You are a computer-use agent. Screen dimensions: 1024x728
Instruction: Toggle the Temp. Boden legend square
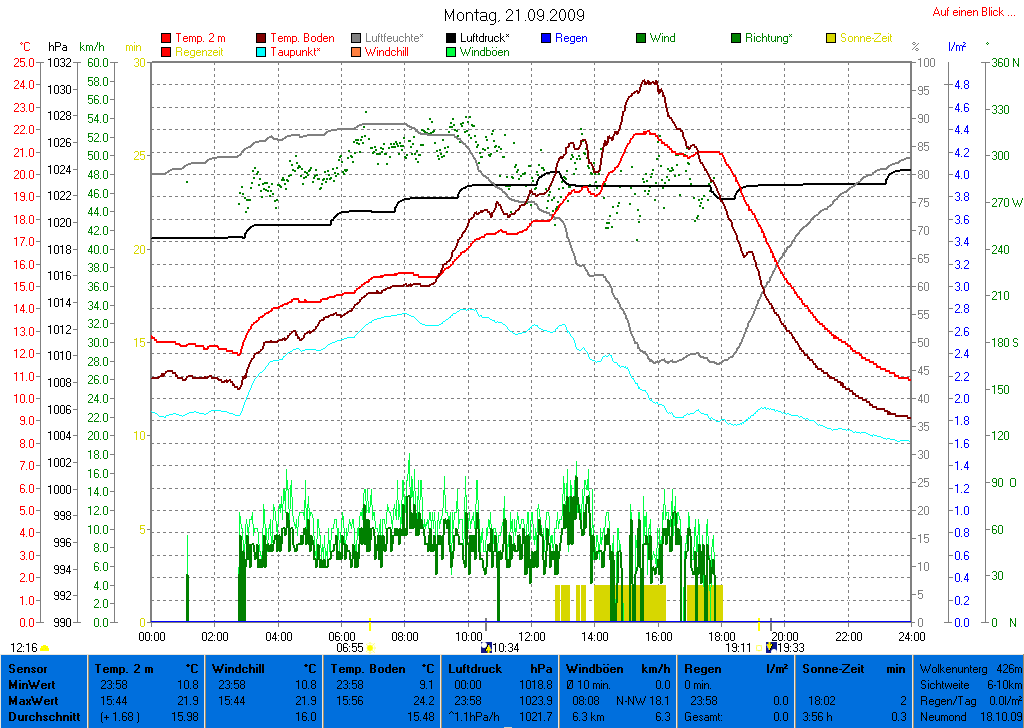click(x=262, y=39)
